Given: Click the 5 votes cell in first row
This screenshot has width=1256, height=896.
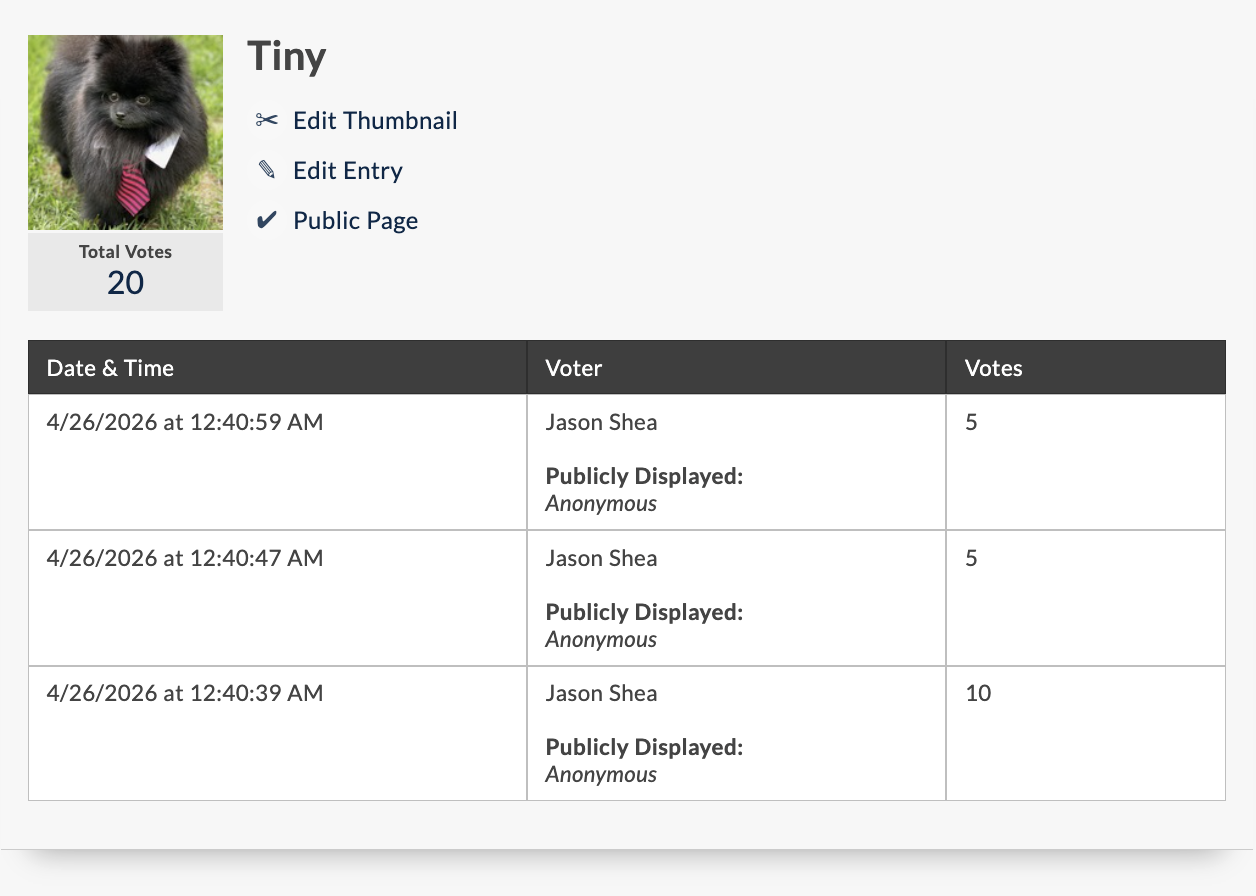Looking at the screenshot, I should click(x=1085, y=462).
